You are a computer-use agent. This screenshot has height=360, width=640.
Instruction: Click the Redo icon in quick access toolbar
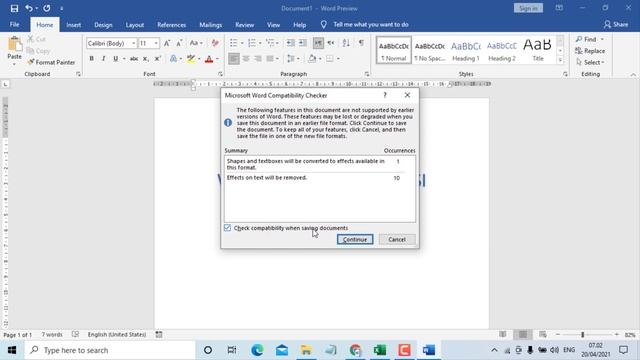point(47,8)
